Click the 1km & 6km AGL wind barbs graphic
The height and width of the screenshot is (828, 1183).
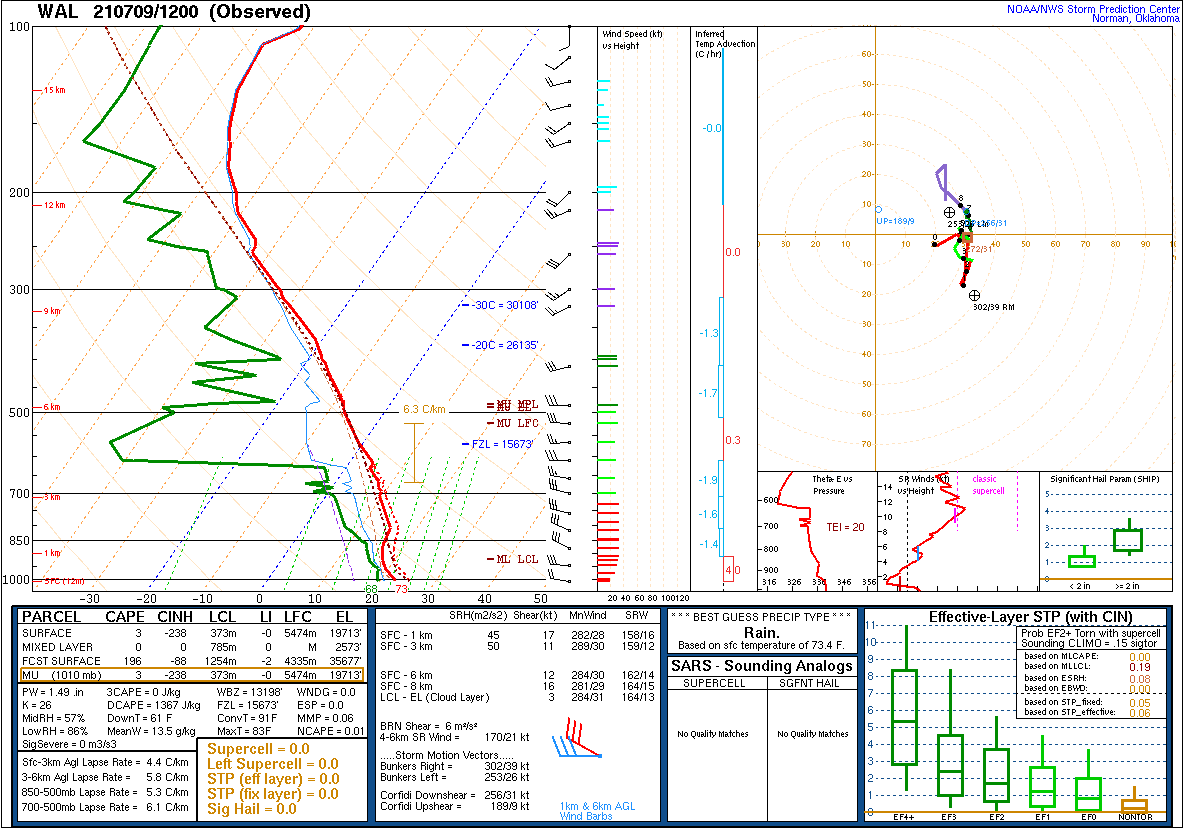pyautogui.click(x=576, y=738)
